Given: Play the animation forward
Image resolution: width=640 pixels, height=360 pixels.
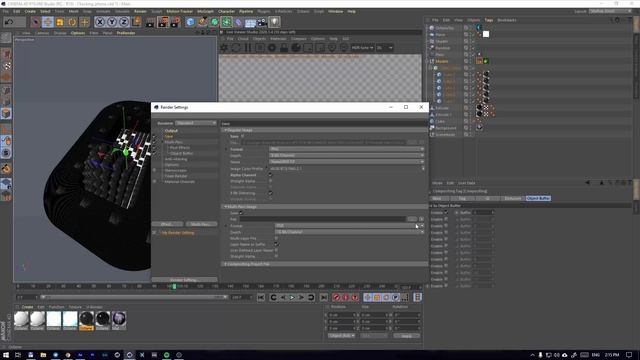Looking at the screenshot, I should pyautogui.click(x=292, y=297).
